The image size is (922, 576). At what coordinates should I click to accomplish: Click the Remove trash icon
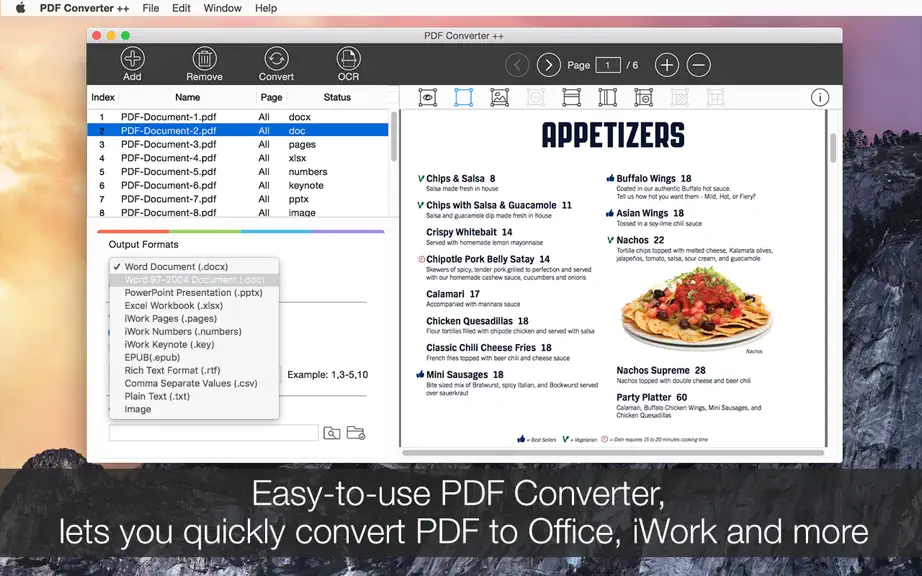[x=205, y=59]
